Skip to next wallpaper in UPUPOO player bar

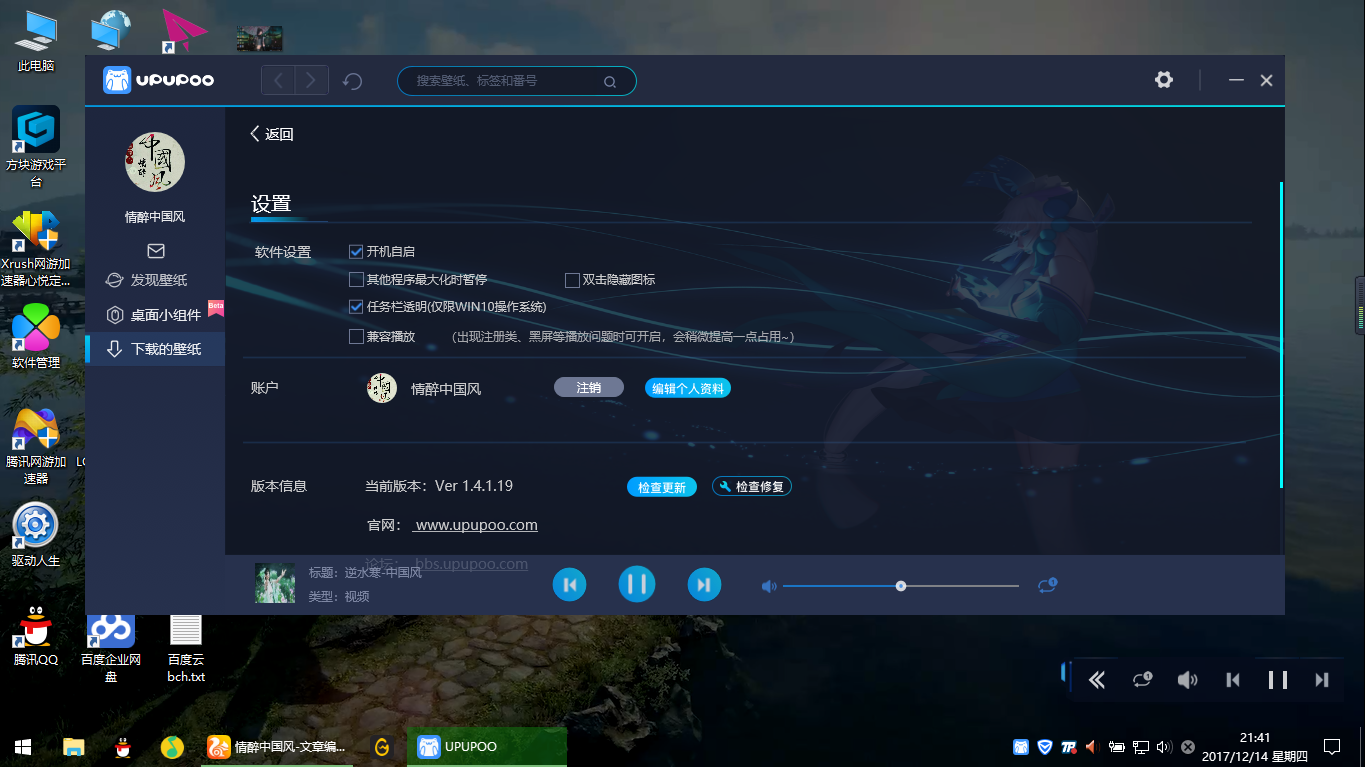coord(704,585)
